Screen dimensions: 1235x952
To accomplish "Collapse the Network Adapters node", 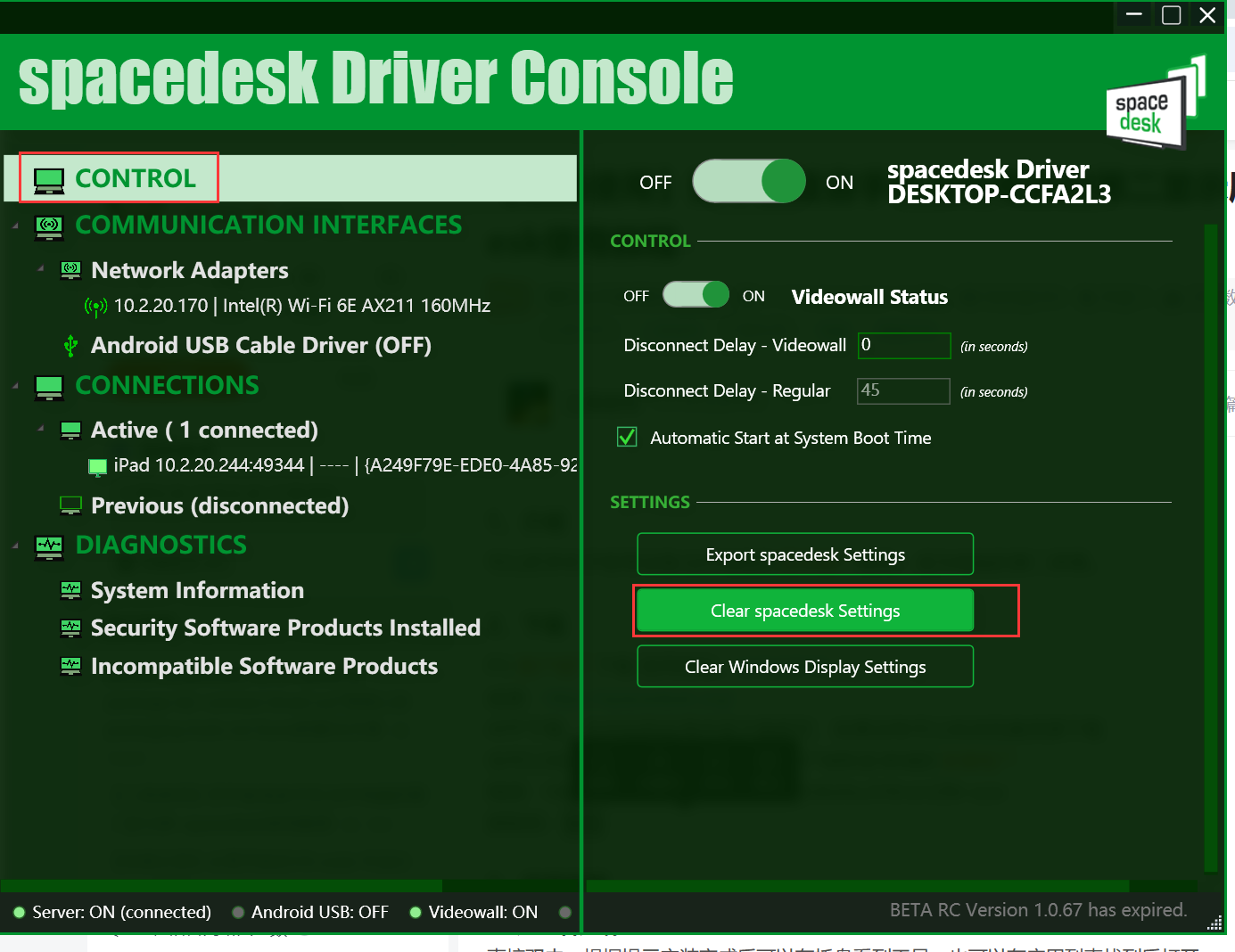I will tap(40, 268).
